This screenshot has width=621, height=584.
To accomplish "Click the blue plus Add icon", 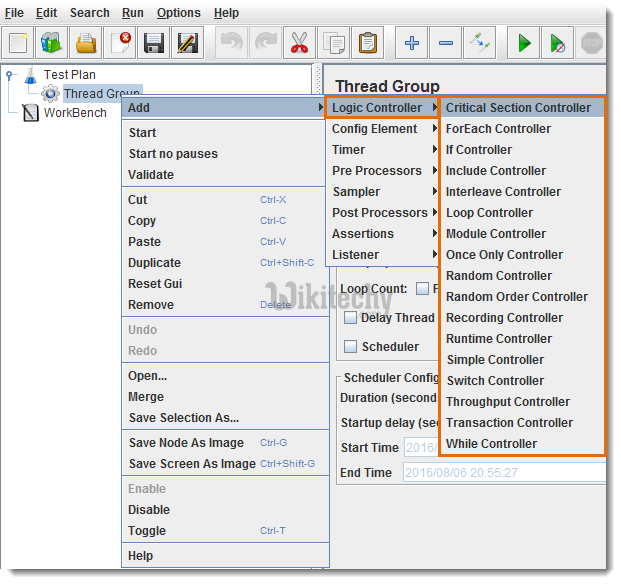I will coord(412,43).
